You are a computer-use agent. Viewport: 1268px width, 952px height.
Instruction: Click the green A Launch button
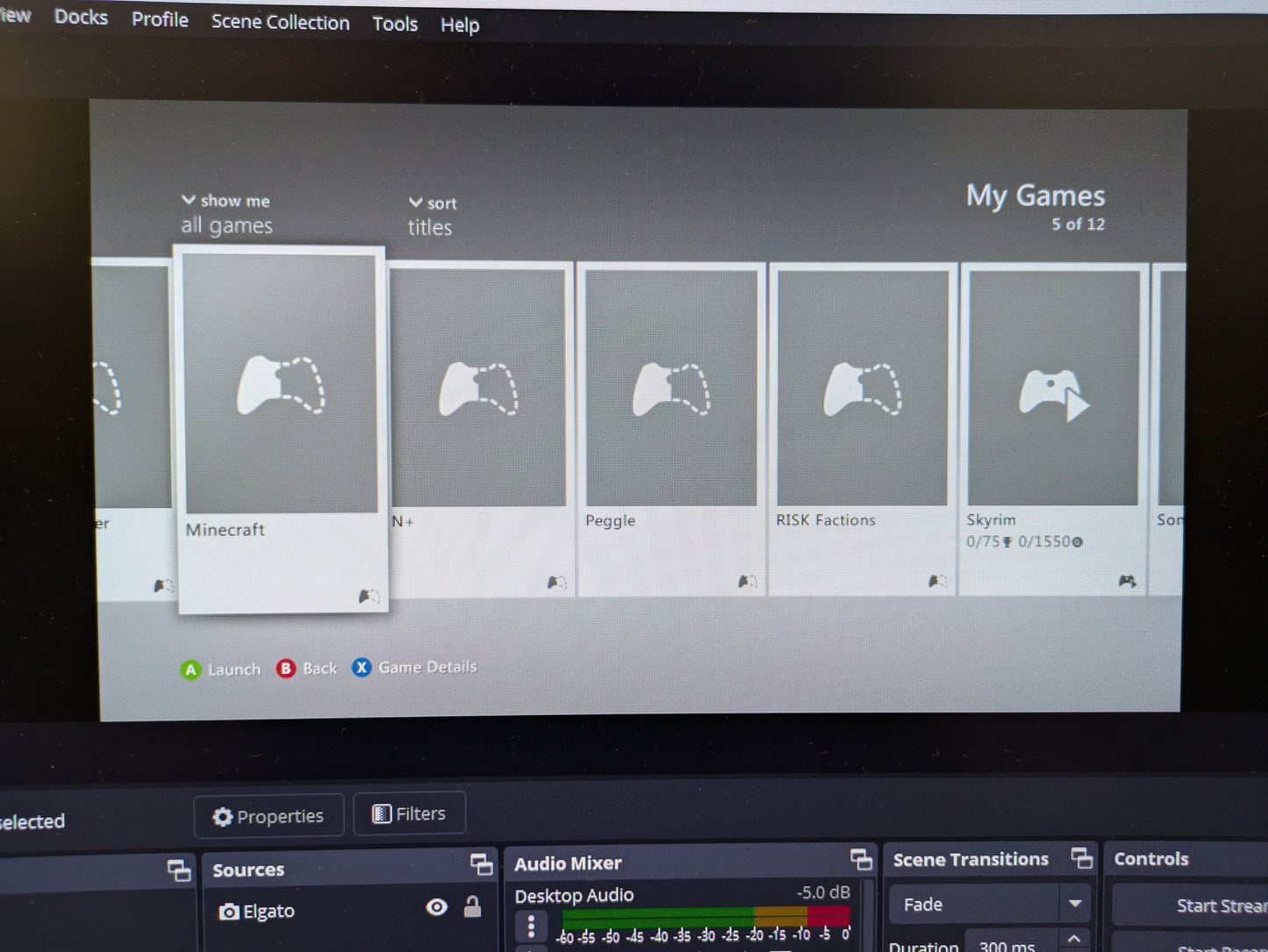click(x=221, y=669)
